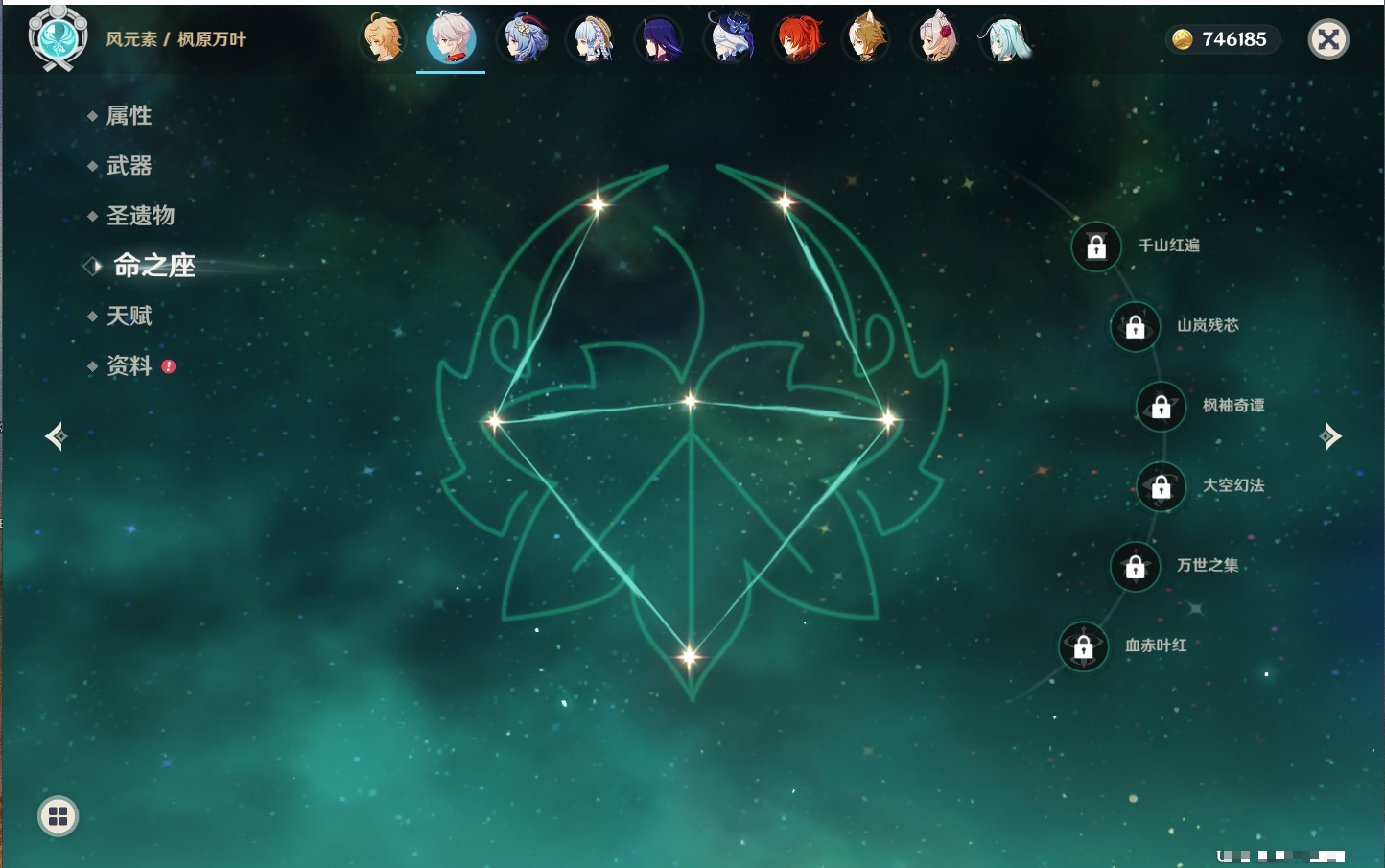Click the locked 血赤叶红 constellation icon
The image size is (1385, 868).
[x=1084, y=647]
